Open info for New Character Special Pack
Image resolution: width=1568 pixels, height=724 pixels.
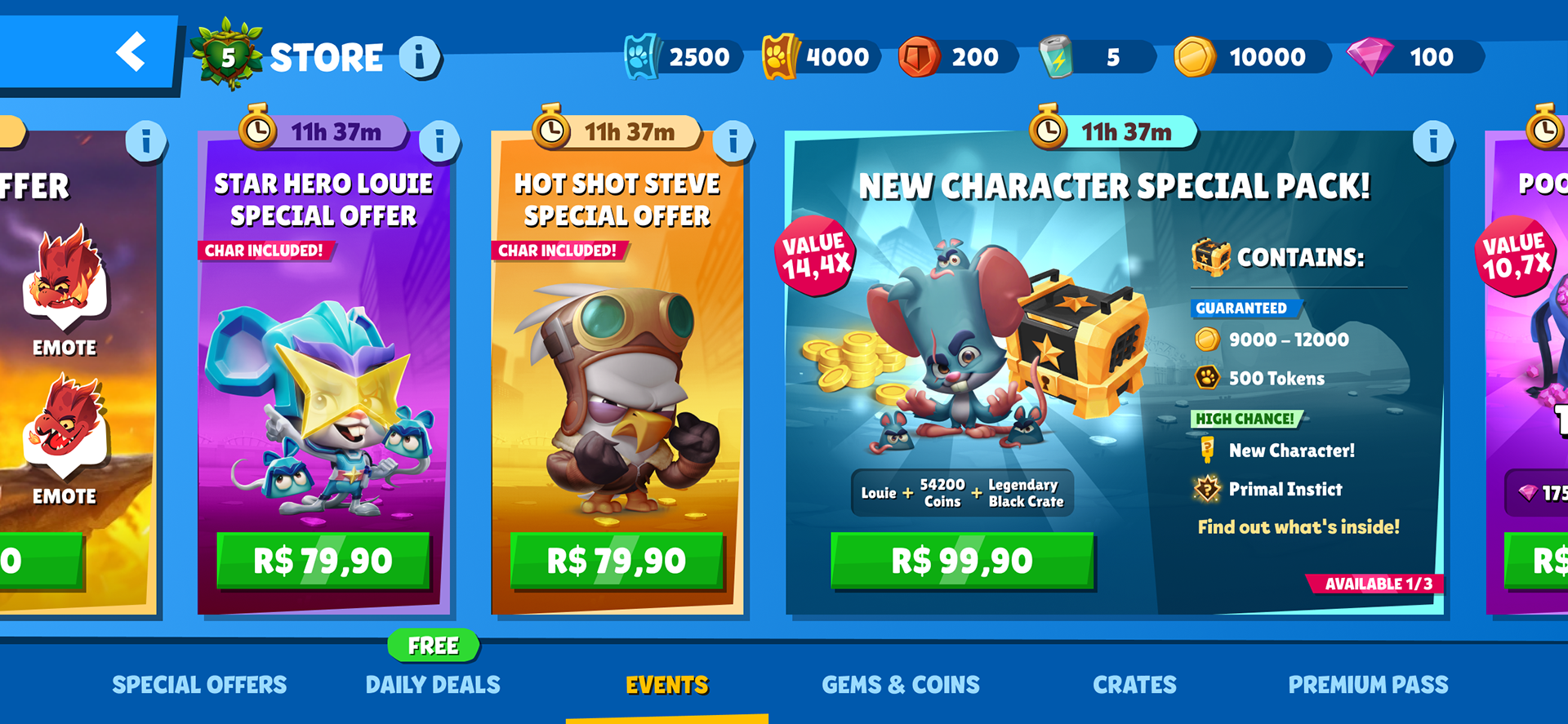tap(1433, 141)
